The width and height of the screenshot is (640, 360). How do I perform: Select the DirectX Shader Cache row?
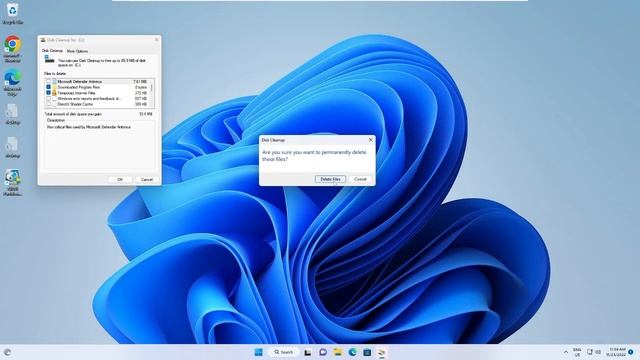(x=97, y=104)
